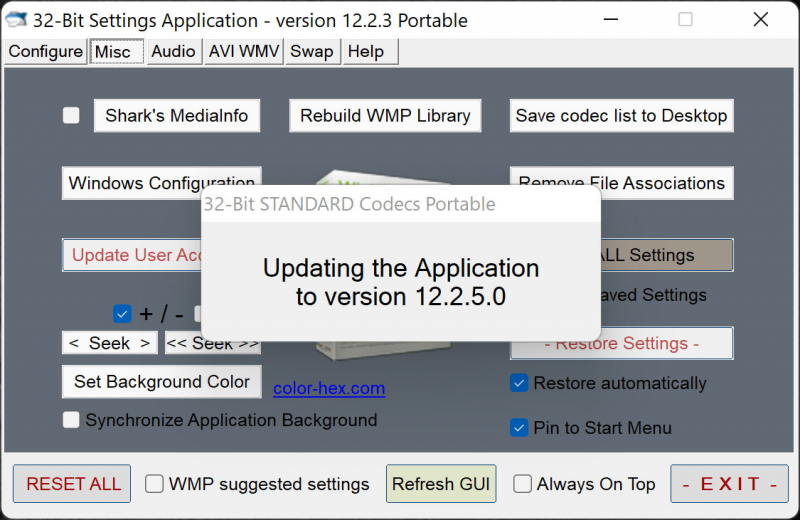Open the Help tab

(x=365, y=52)
